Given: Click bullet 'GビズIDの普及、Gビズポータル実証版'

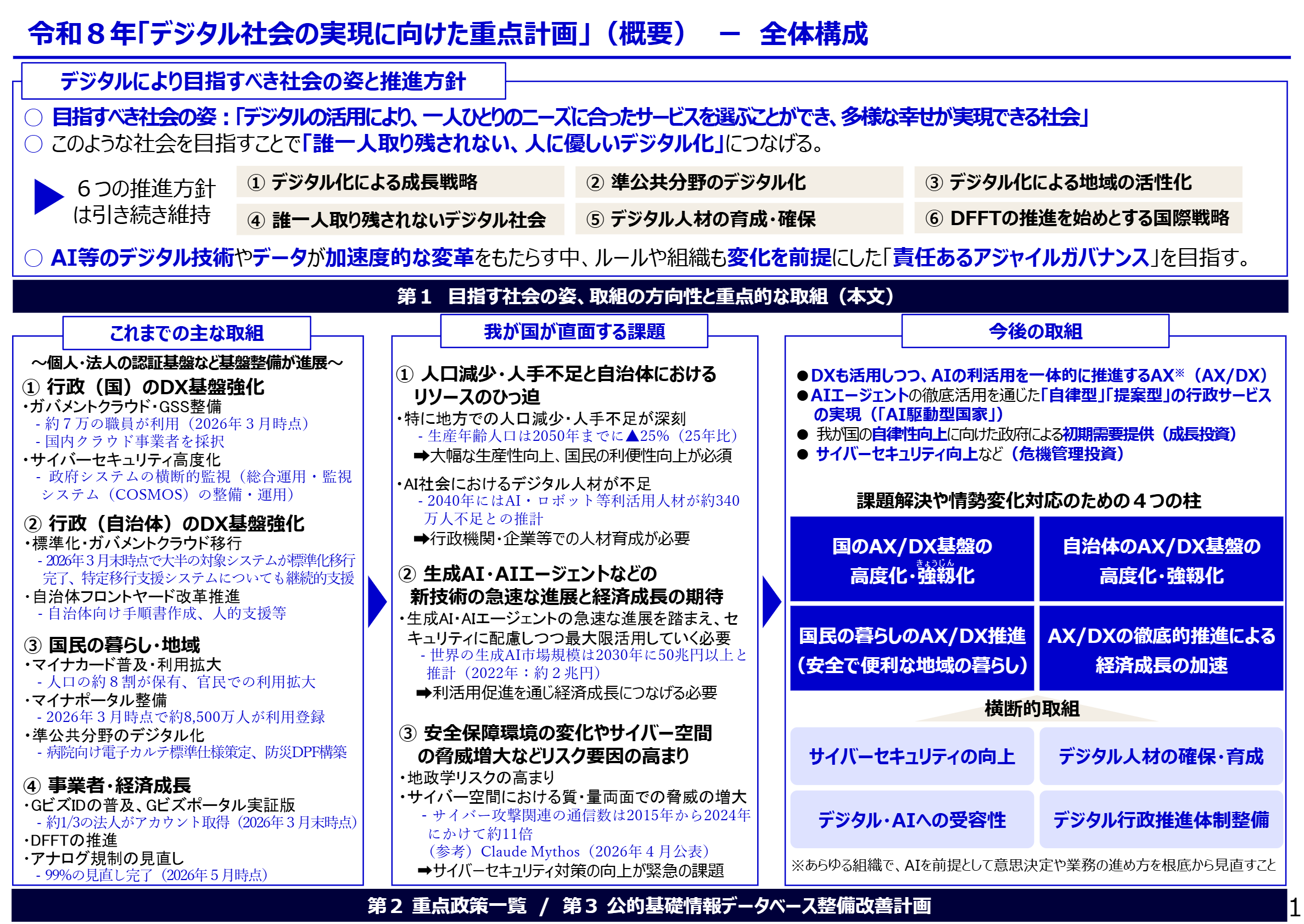Looking at the screenshot, I should click(159, 805).
